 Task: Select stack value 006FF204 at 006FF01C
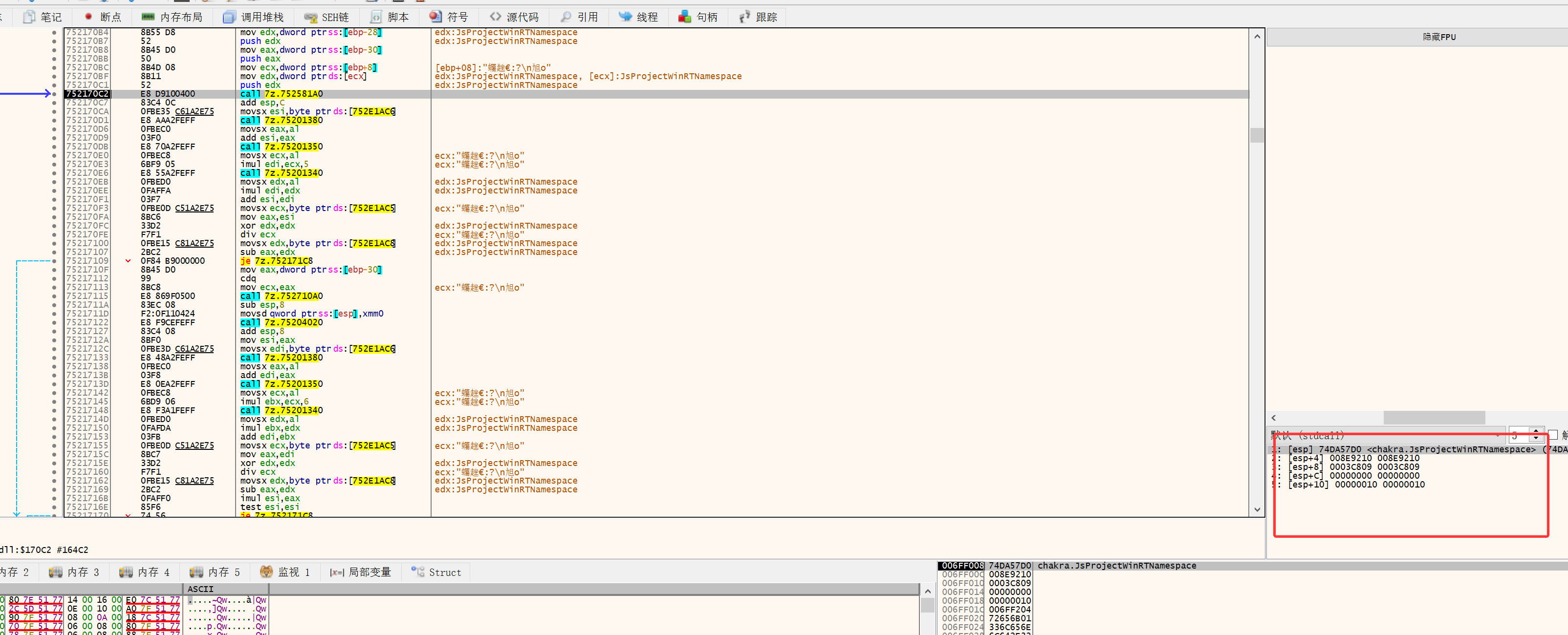(x=1010, y=610)
